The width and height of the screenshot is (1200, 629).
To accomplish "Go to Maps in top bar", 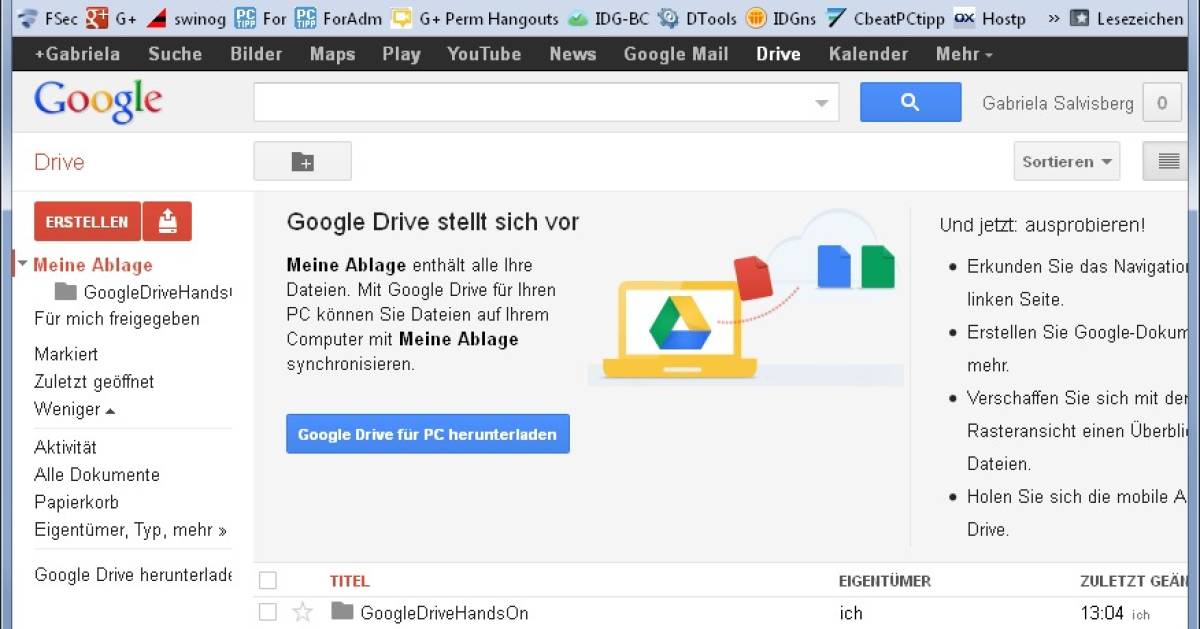I will point(332,54).
